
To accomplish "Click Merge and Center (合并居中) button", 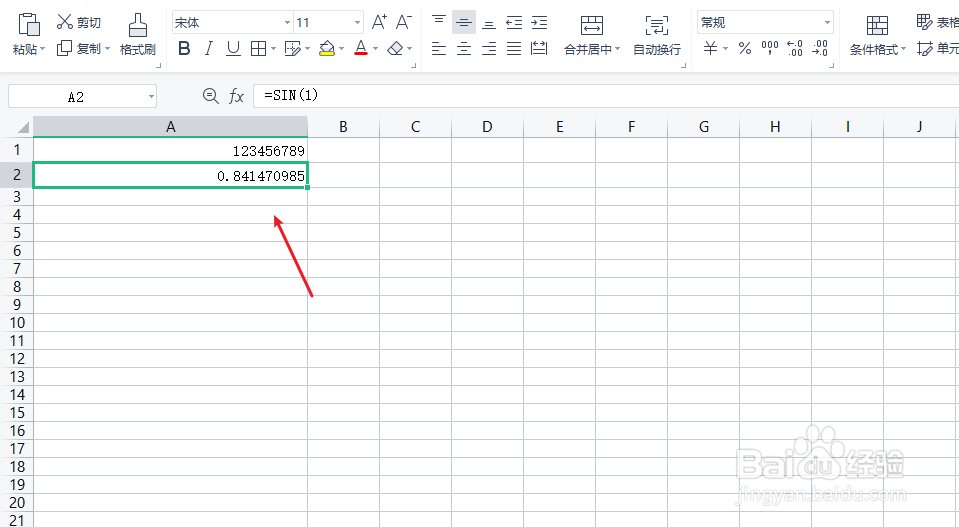I will pyautogui.click(x=591, y=35).
